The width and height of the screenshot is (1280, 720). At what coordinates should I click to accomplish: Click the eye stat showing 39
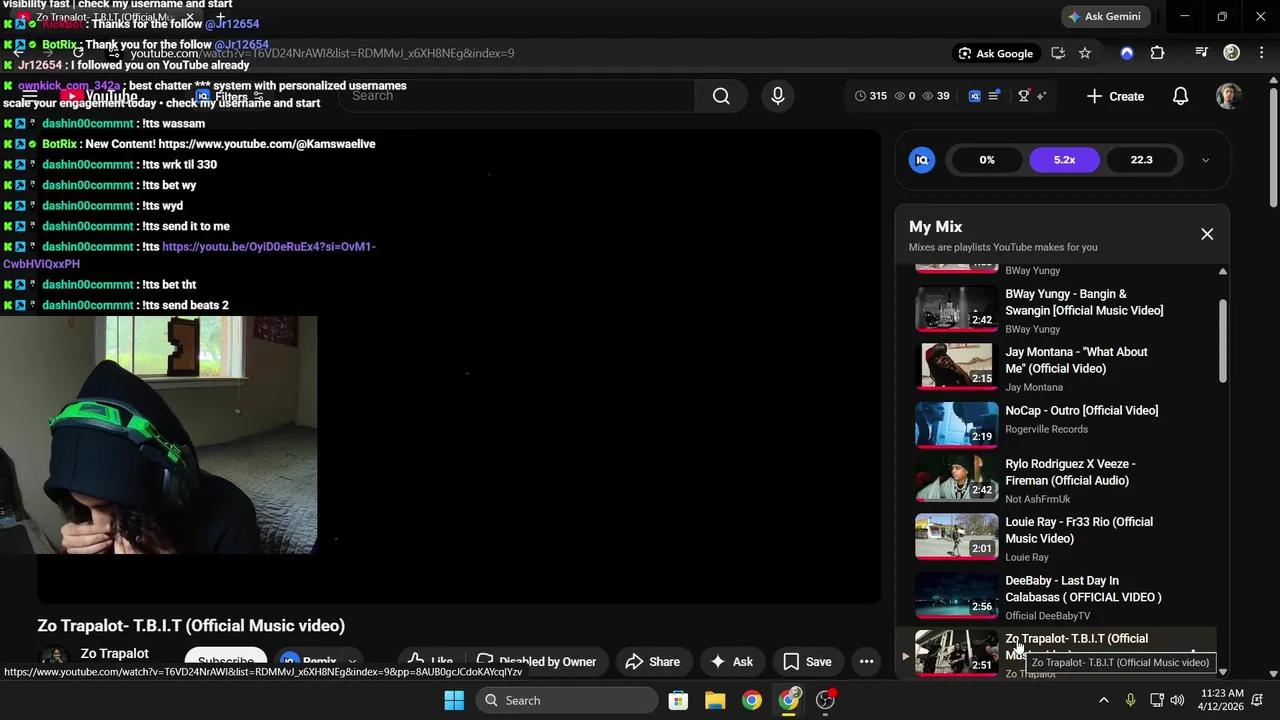click(x=936, y=96)
